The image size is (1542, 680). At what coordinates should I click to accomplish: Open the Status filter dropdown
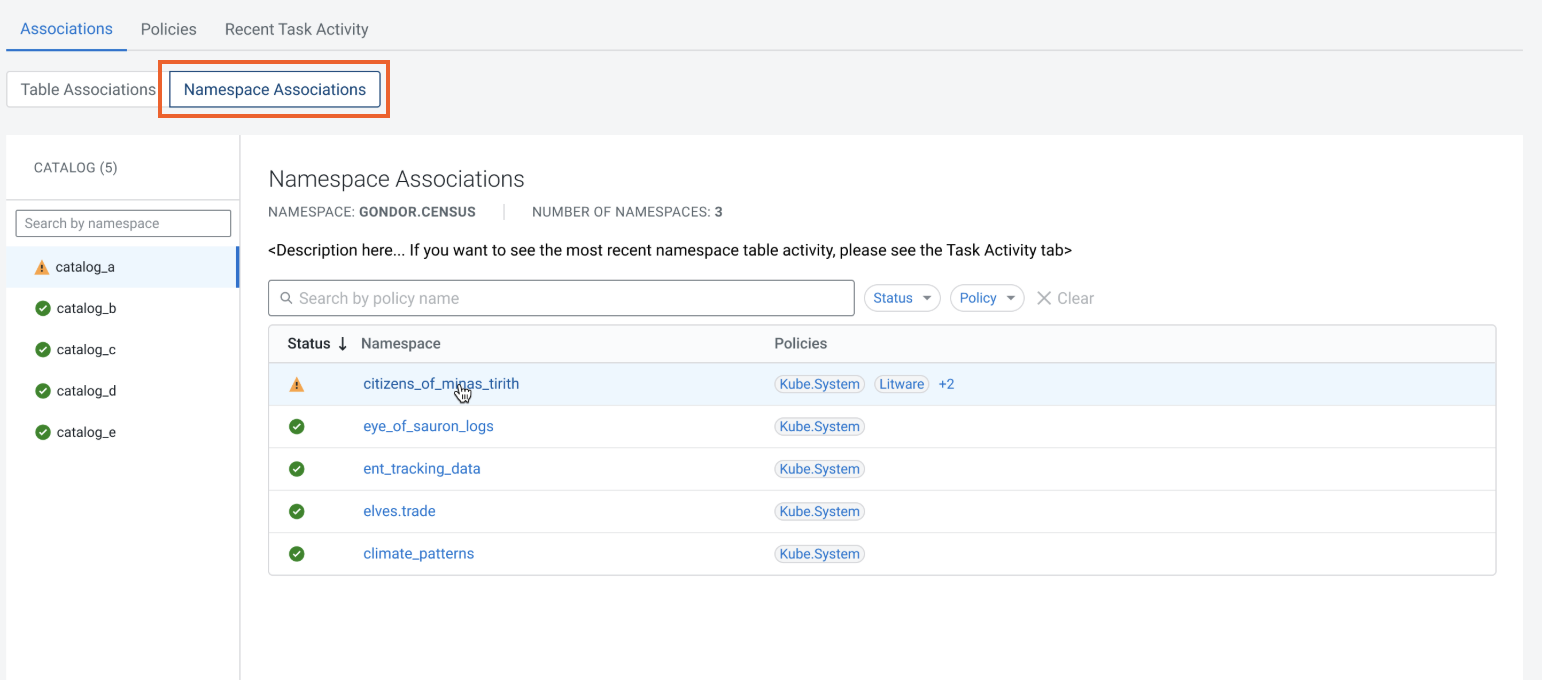click(901, 297)
